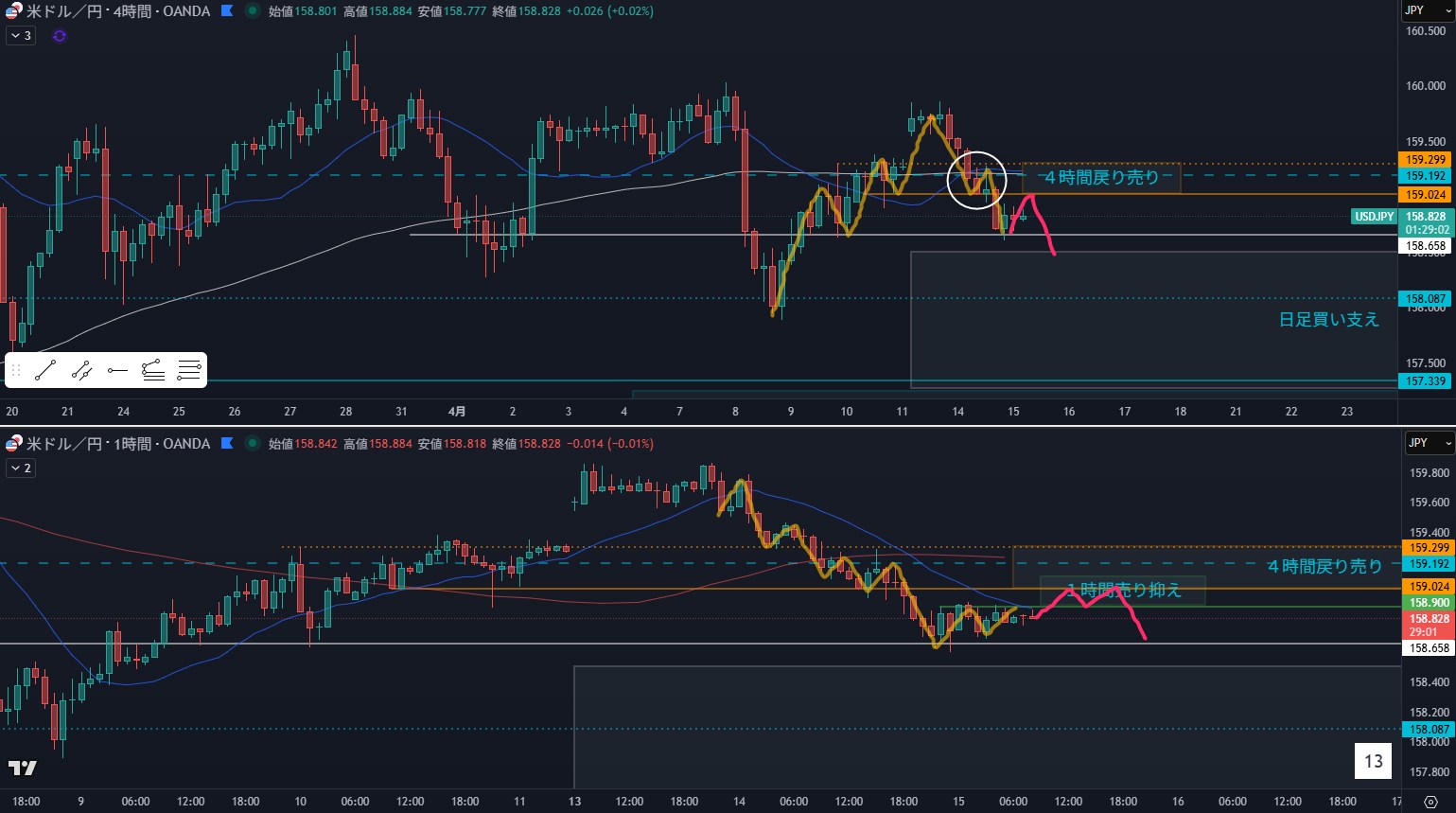Click the orange 159.299 price label on upper axis
The width and height of the screenshot is (1456, 813).
point(1425,160)
